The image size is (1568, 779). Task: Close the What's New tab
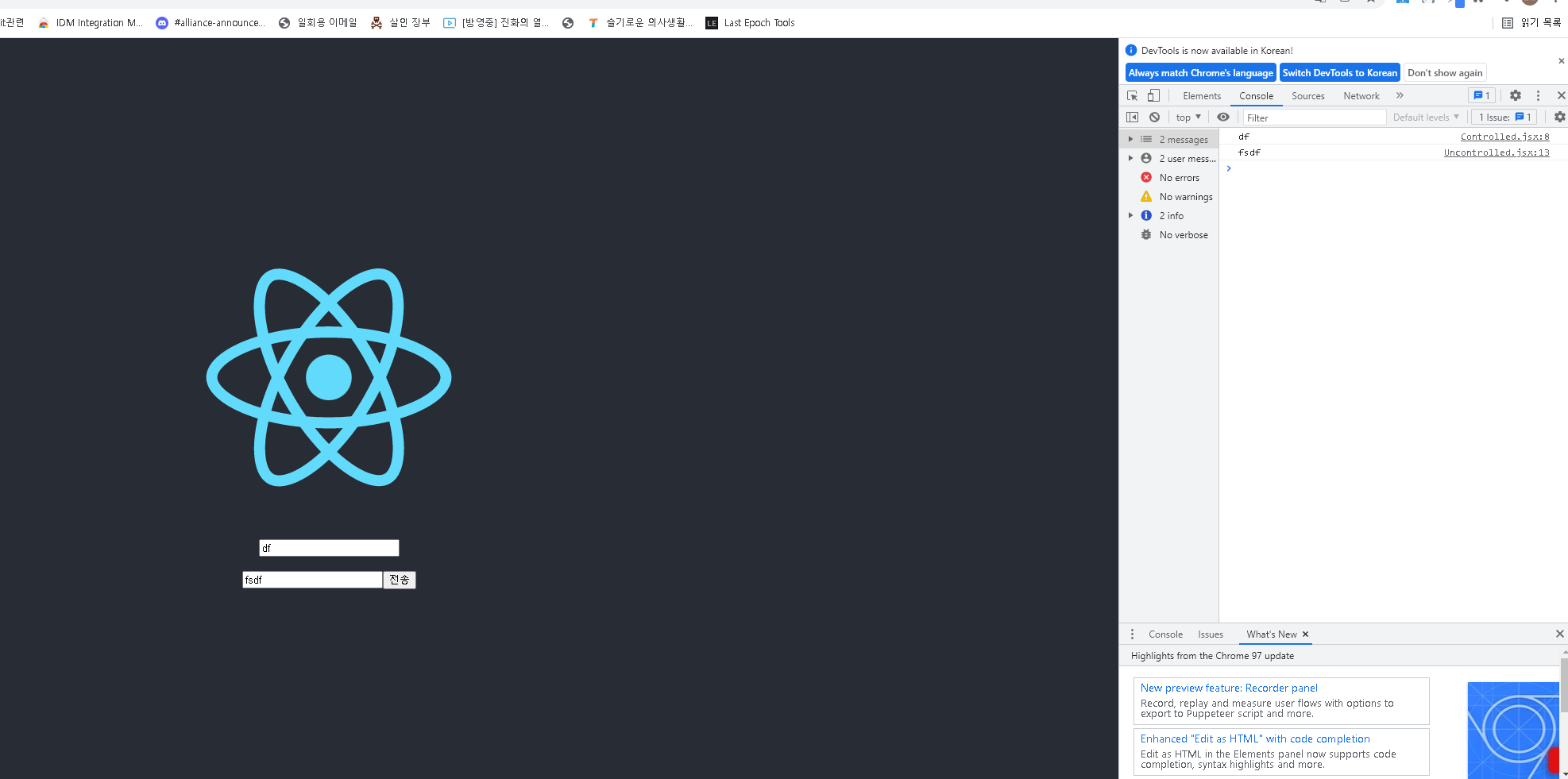coord(1305,634)
